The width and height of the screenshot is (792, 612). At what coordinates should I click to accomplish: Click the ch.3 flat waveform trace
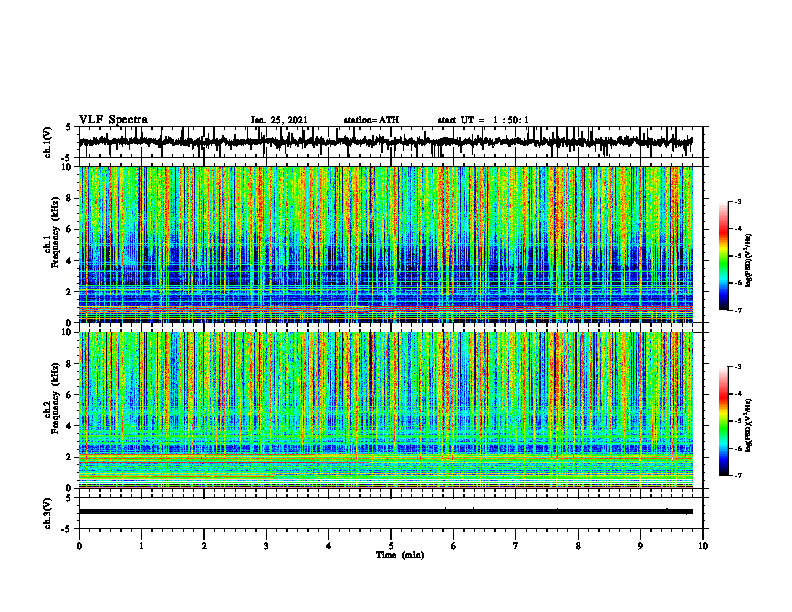(386, 512)
